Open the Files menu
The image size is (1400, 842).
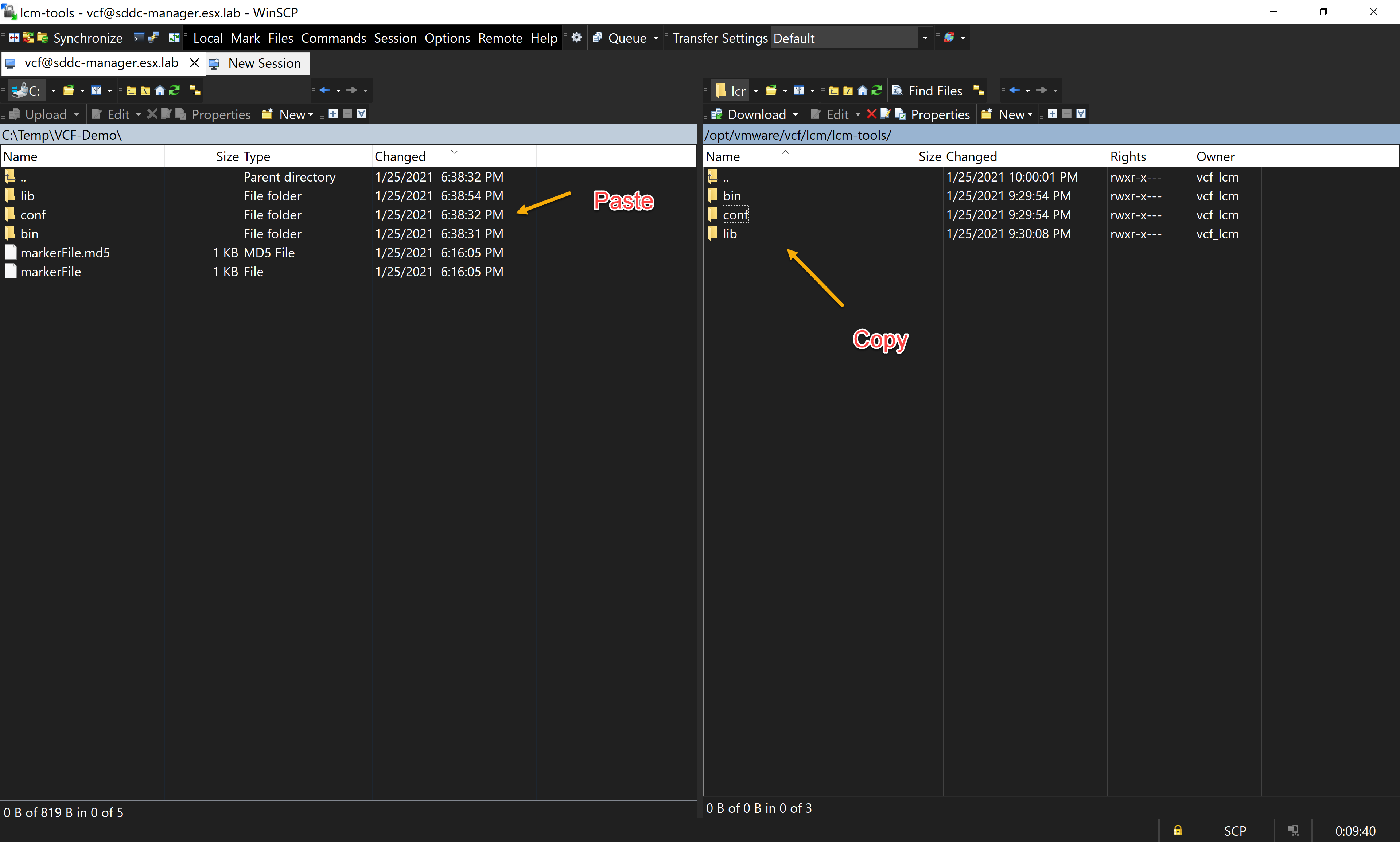pos(280,38)
